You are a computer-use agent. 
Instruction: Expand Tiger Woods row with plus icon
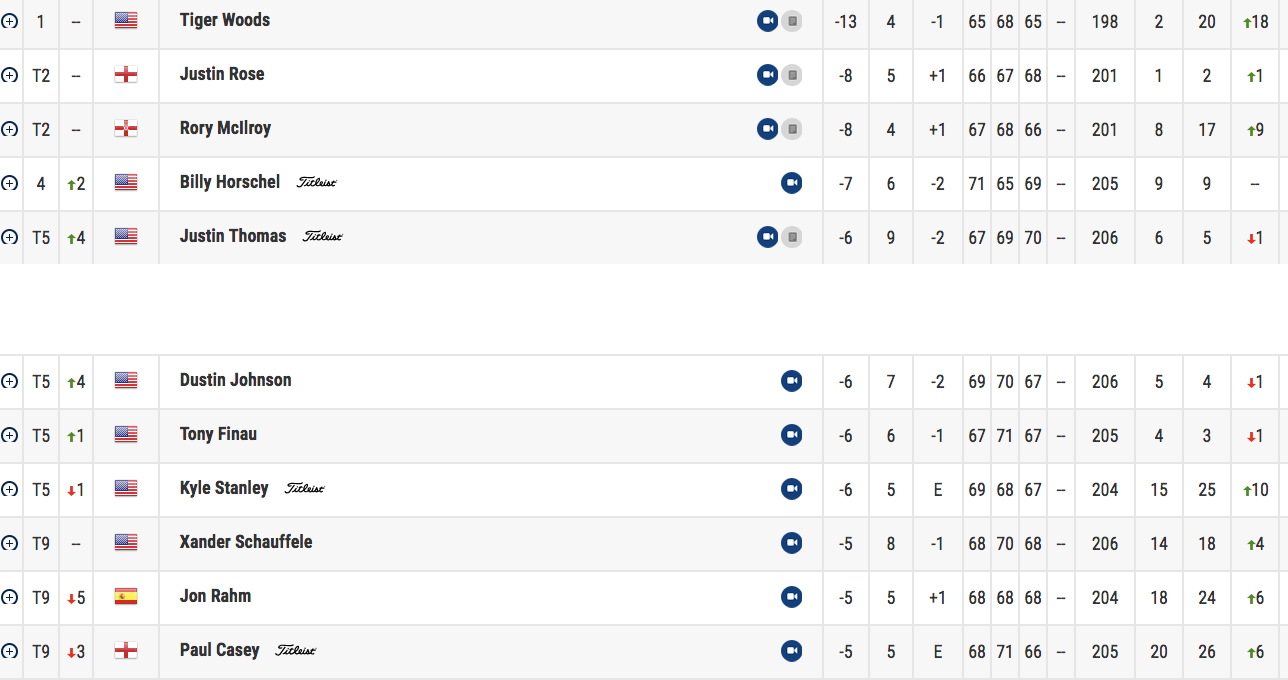pyautogui.click(x=10, y=21)
